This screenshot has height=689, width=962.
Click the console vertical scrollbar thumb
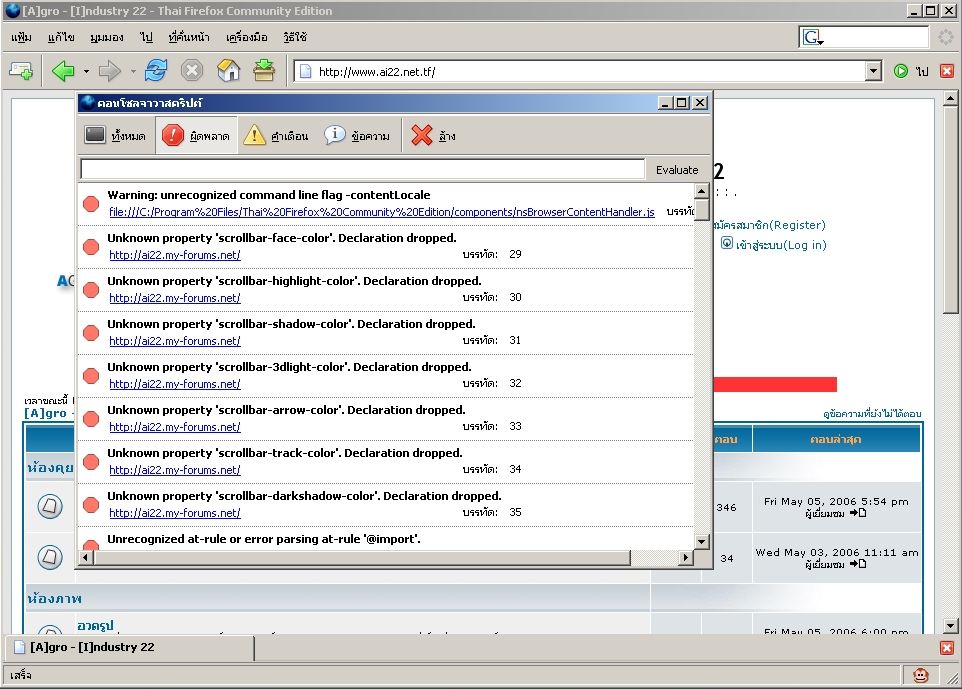tap(702, 210)
